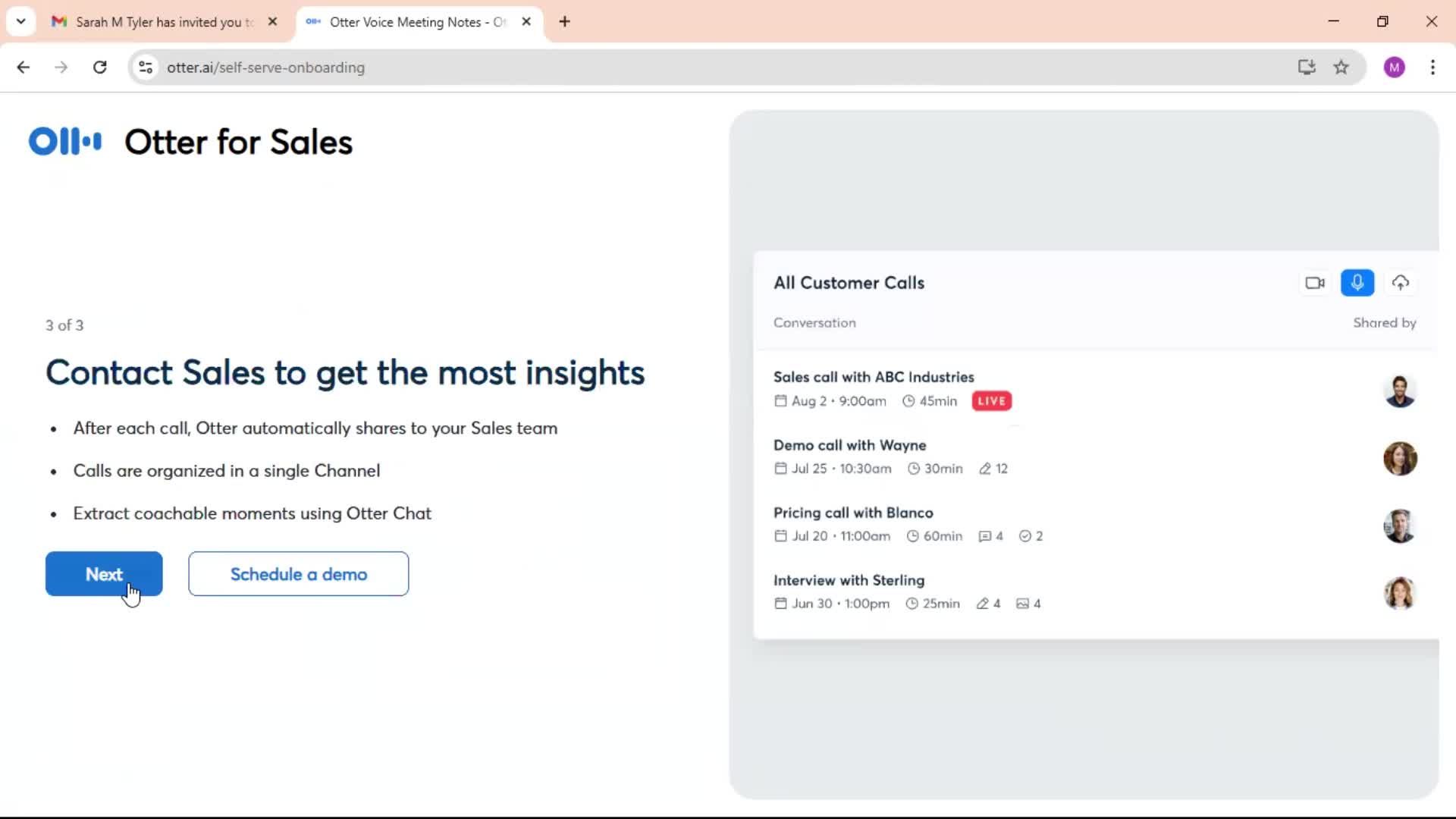Screen dimensions: 1456x819
Task: Go back to previous page
Action: 24,67
